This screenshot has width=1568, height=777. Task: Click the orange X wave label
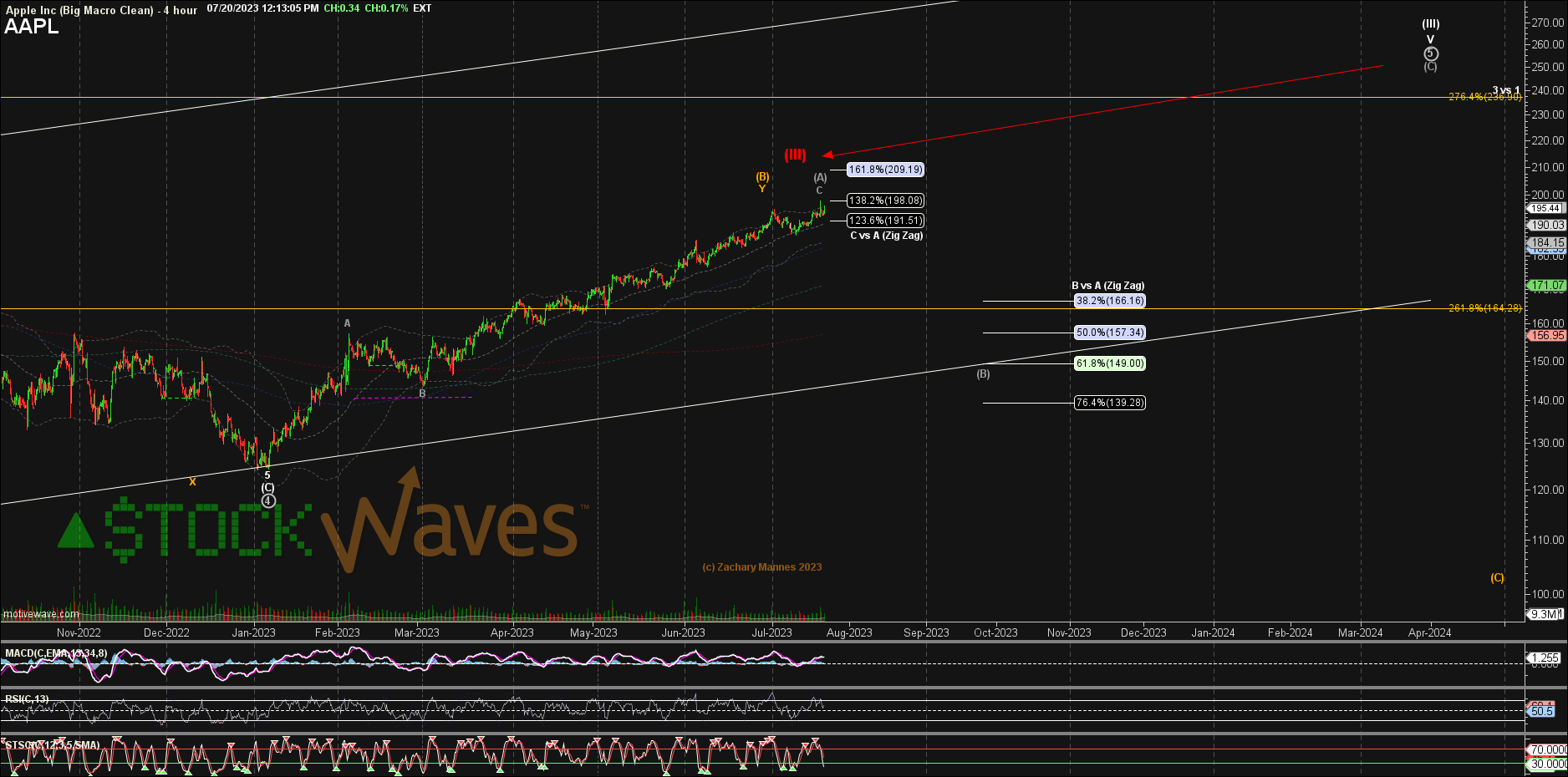[192, 481]
